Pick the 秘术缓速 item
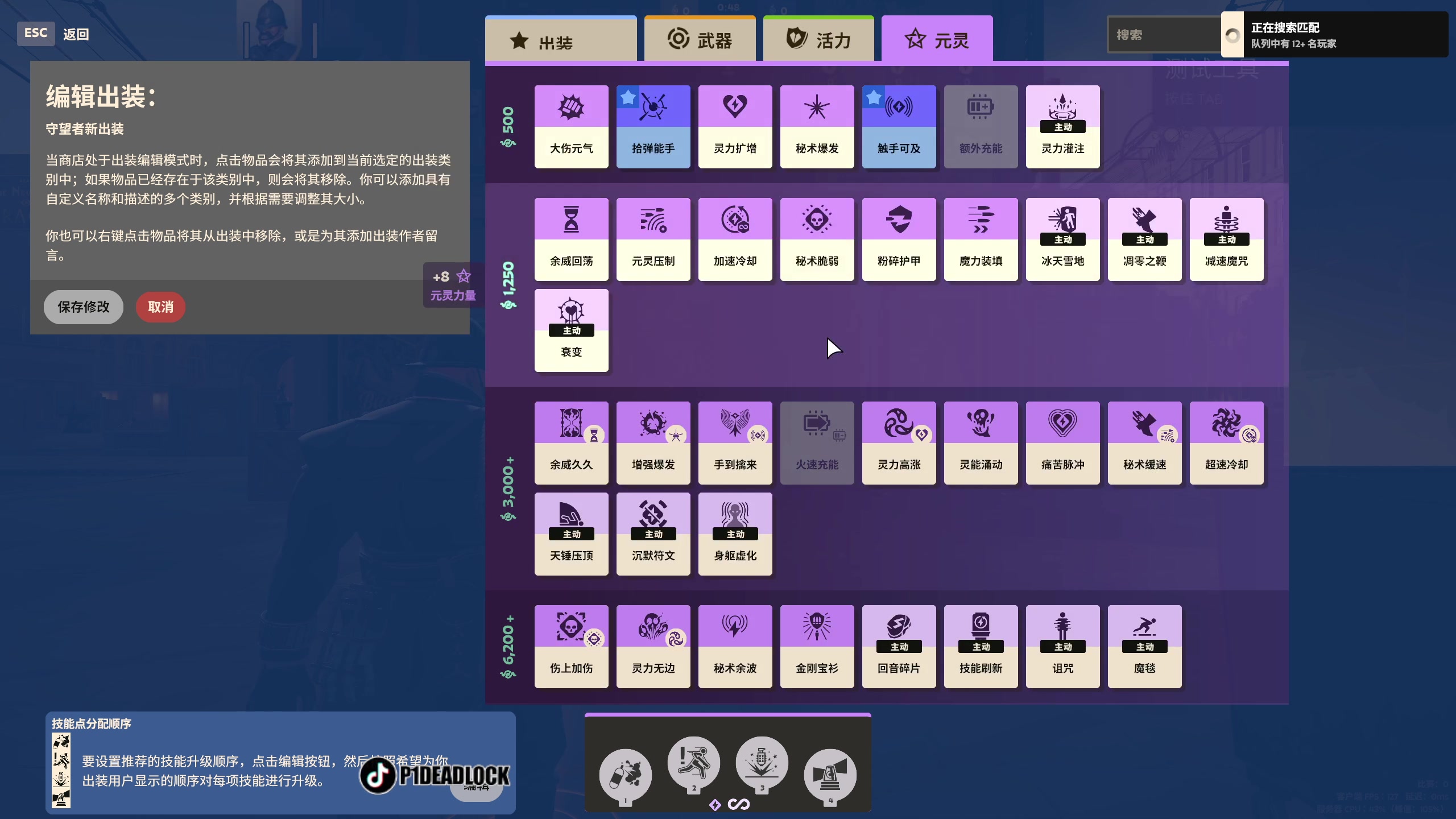This screenshot has width=1456, height=819. 1144,442
